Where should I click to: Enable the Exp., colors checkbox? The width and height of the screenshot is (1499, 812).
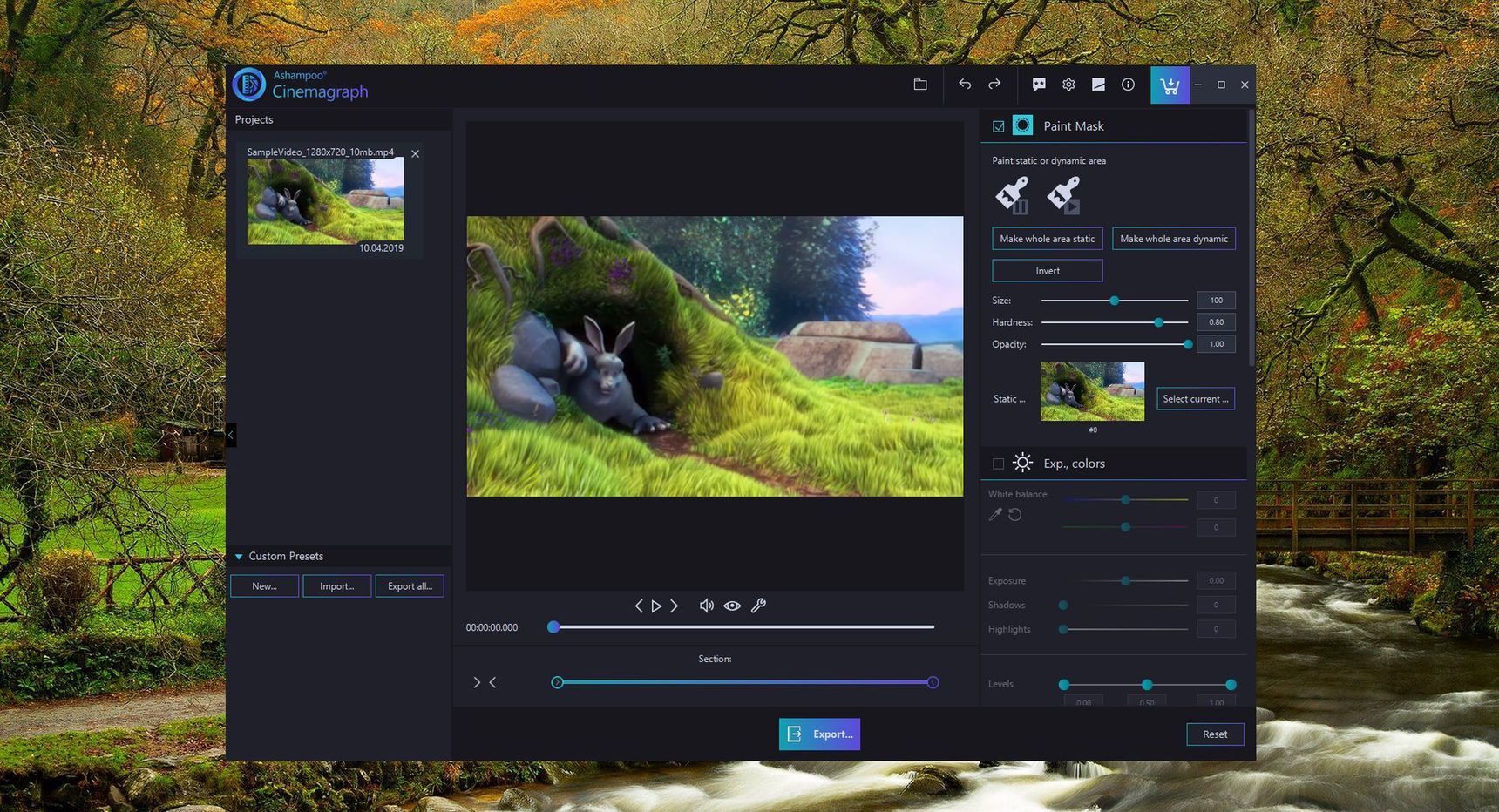click(999, 464)
